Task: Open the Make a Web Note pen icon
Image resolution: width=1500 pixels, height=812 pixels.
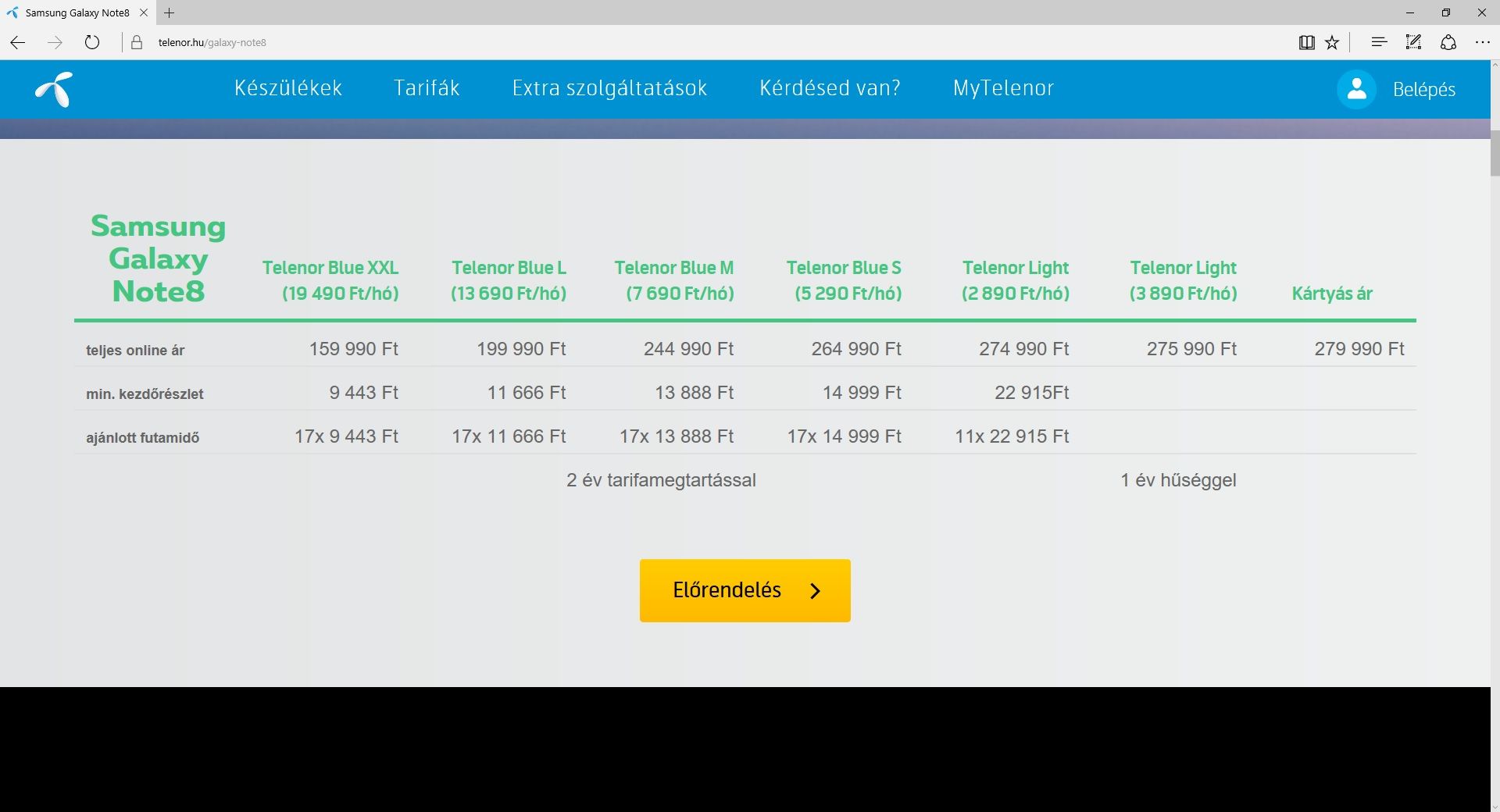Action: click(x=1413, y=42)
